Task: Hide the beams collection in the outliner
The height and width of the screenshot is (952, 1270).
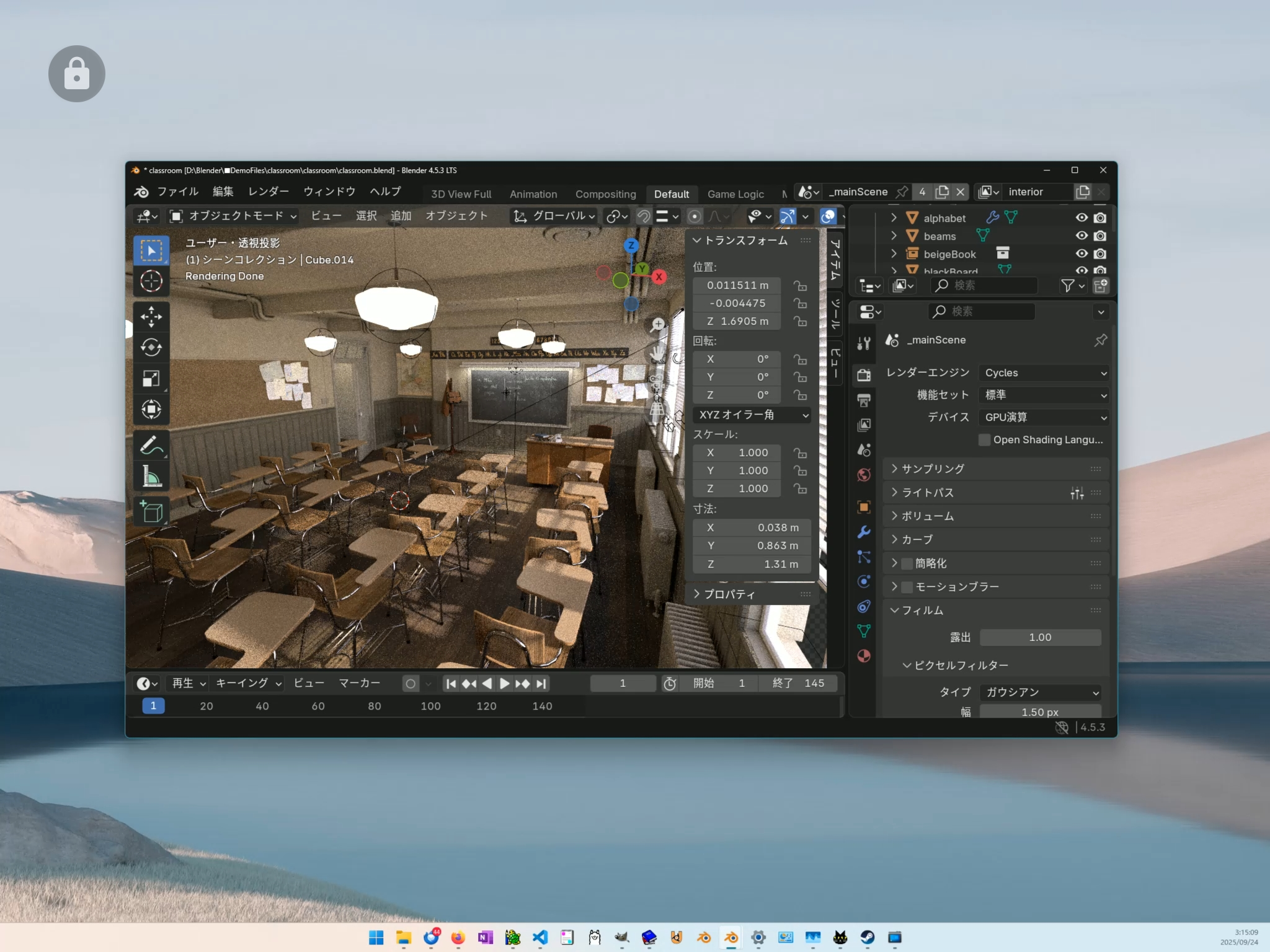Action: click(1081, 236)
